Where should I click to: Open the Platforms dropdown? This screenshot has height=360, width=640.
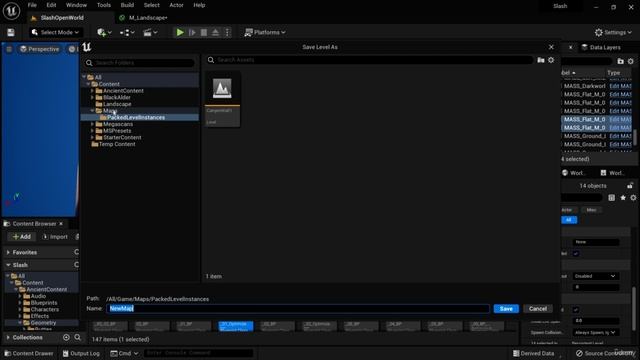click(x=265, y=32)
